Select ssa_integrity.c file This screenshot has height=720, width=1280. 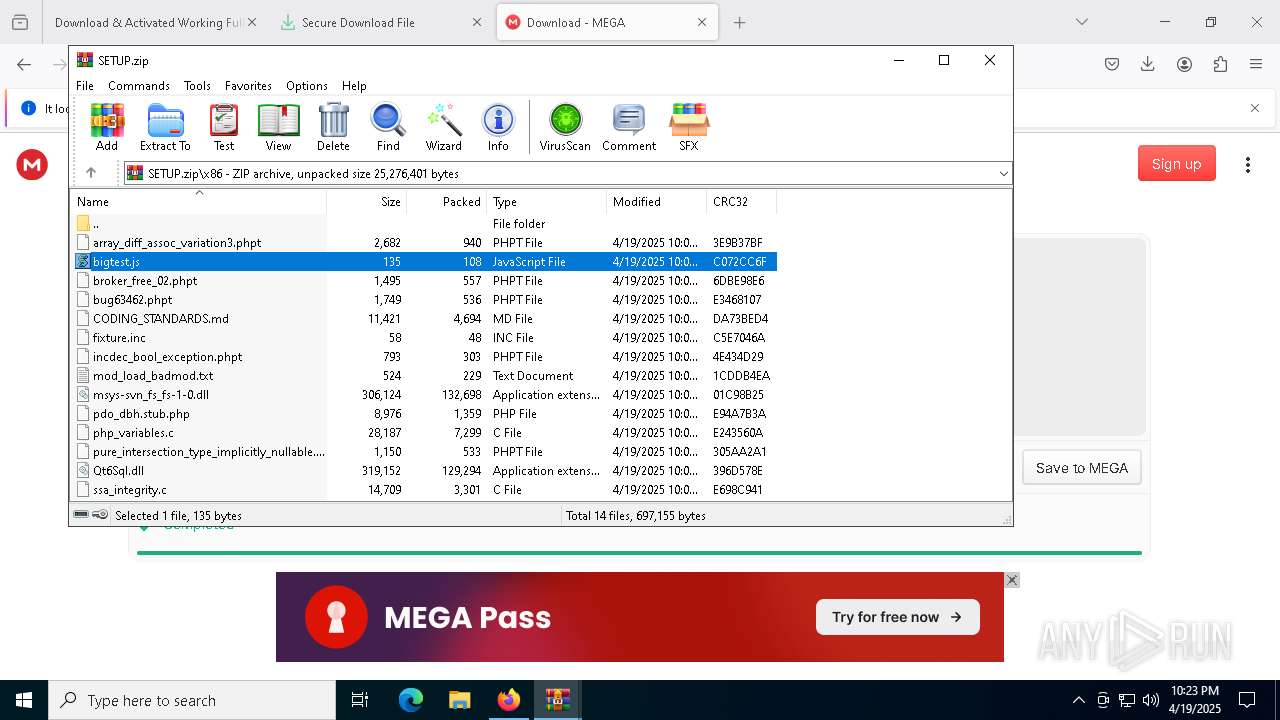(x=424, y=490)
